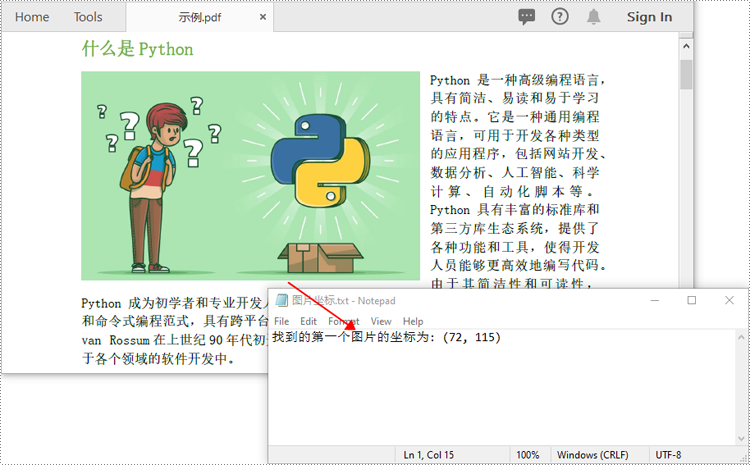Image resolution: width=750 pixels, height=465 pixels.
Task: Close the 示例.pdf tab
Action: coord(263,17)
